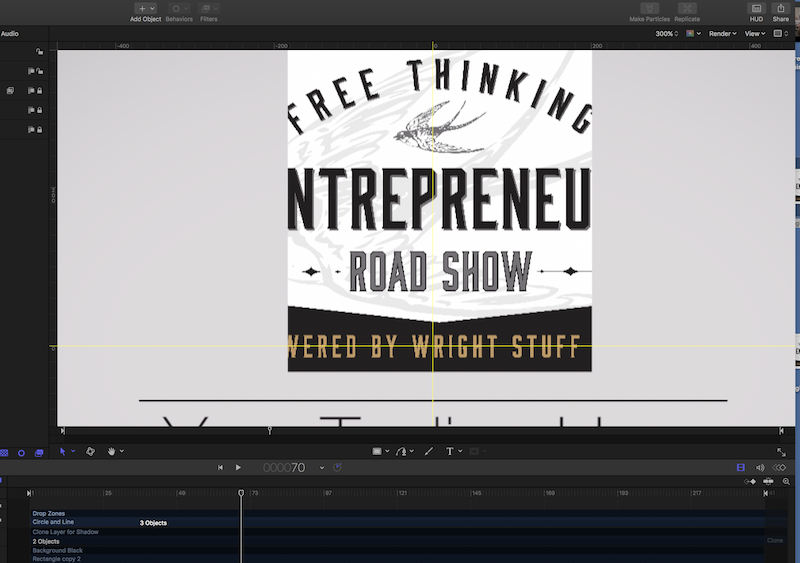Click the mask badge on third layer row

(x=31, y=90)
